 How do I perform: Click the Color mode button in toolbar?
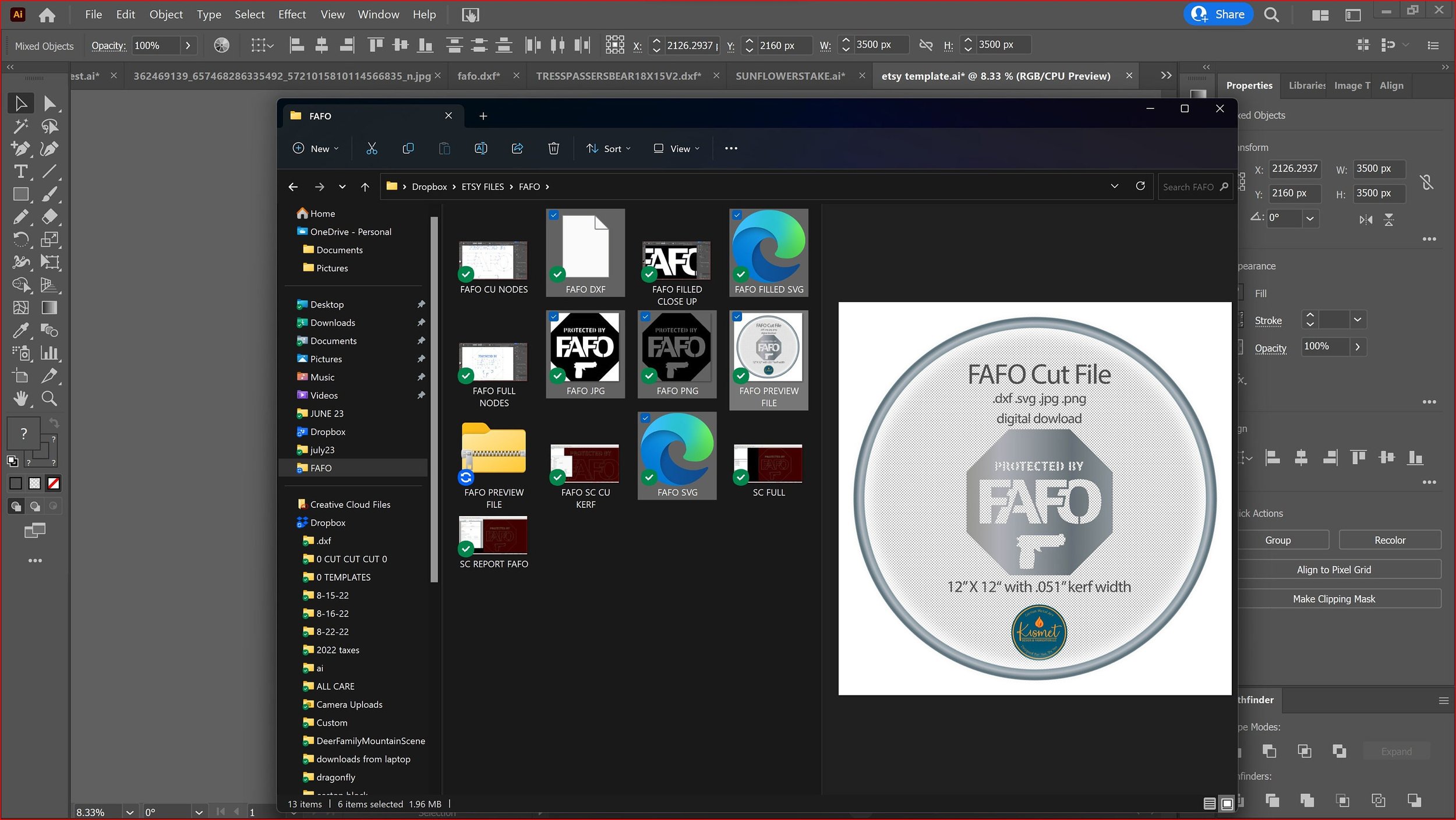point(16,483)
